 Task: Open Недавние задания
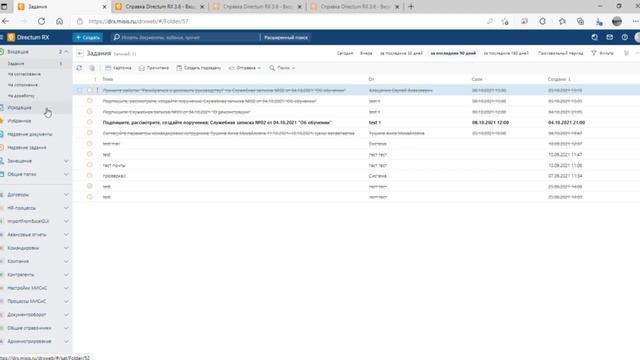coord(27,148)
